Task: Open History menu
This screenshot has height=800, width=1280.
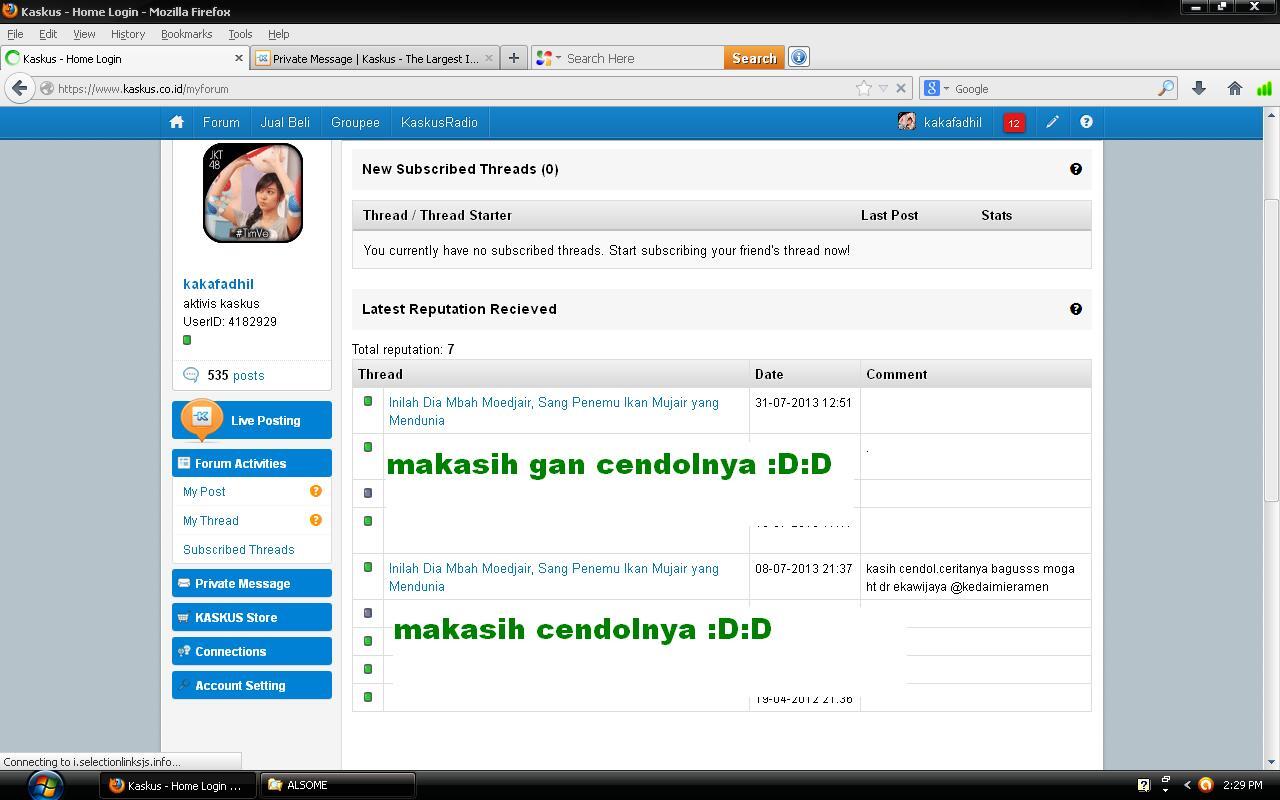Action: point(128,34)
